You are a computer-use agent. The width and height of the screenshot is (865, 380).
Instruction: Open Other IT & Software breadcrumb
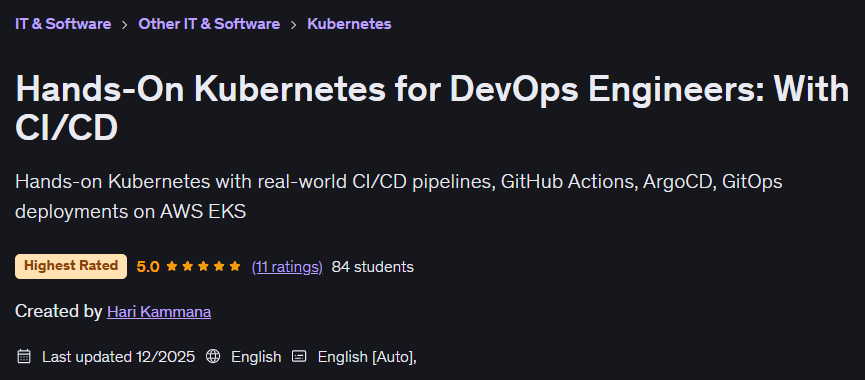tap(209, 24)
